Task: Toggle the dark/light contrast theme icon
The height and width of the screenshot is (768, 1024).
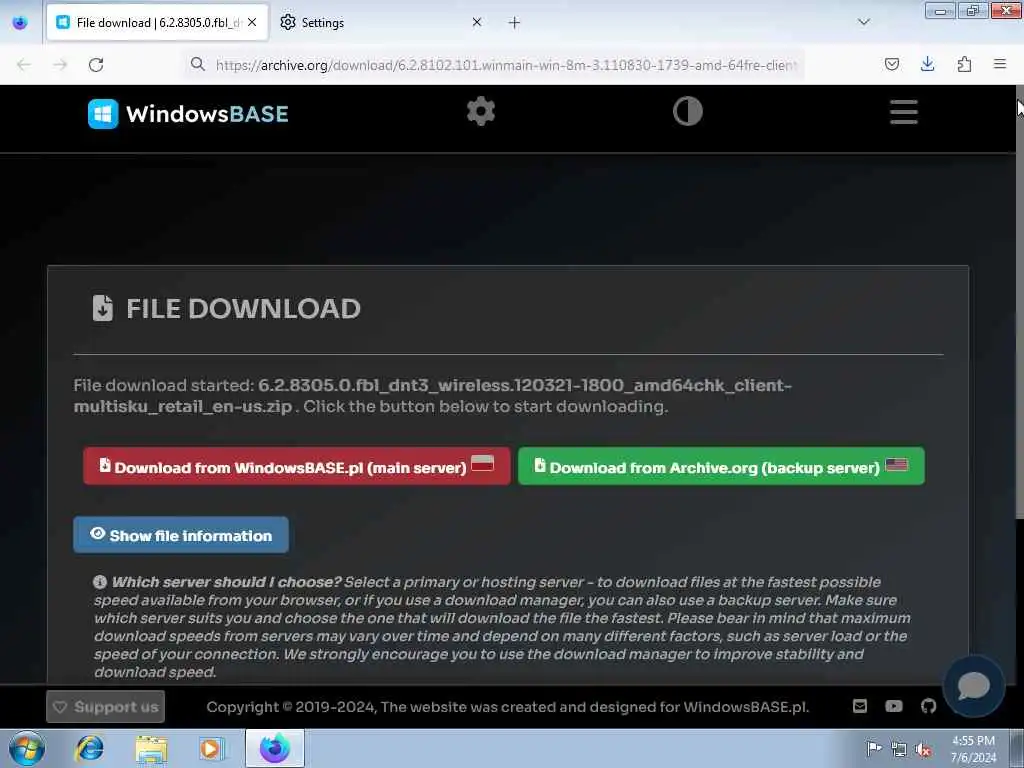Action: tap(688, 112)
